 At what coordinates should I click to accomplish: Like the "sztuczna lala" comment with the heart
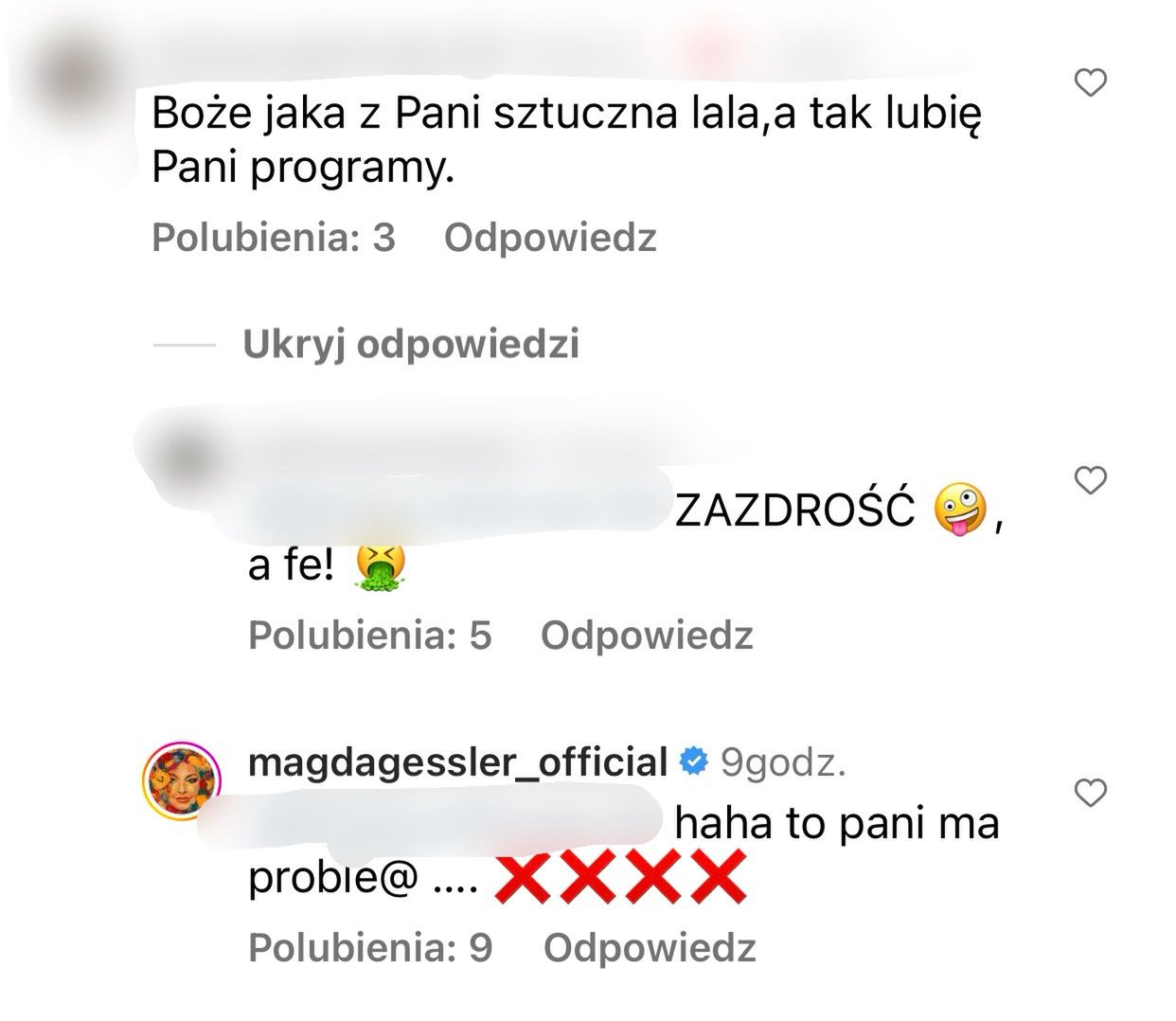point(1092,83)
